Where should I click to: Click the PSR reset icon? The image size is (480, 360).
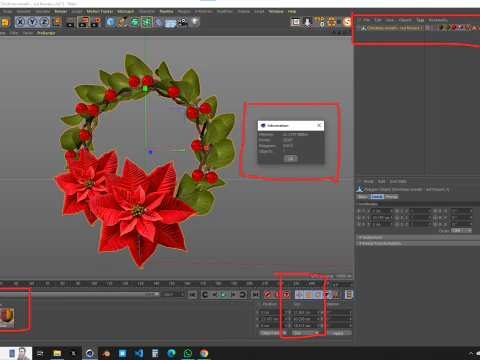coord(319,22)
